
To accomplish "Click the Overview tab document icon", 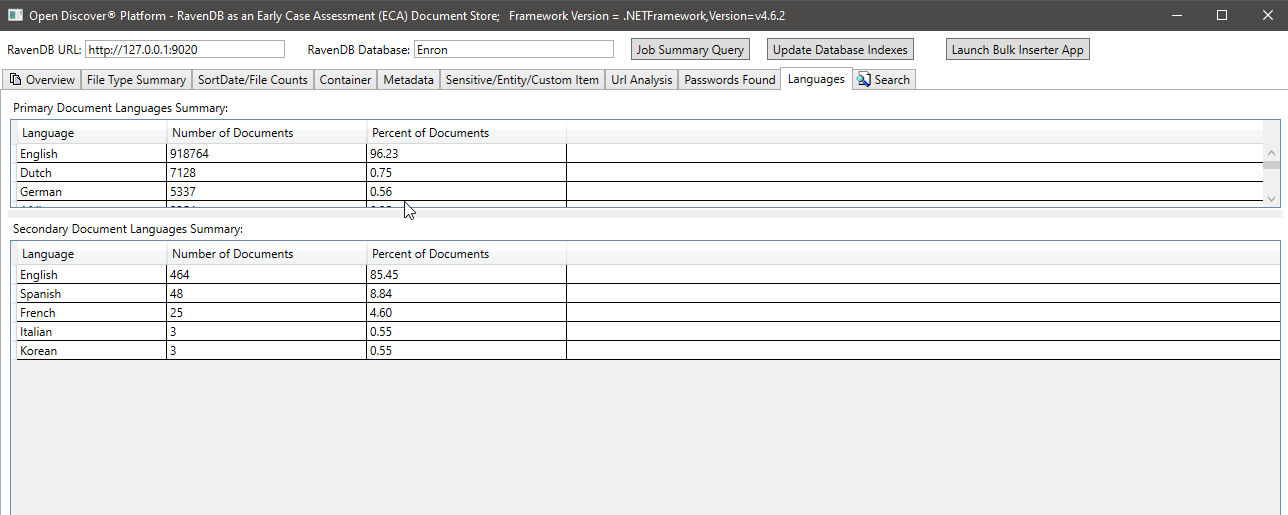I will pyautogui.click(x=15, y=80).
